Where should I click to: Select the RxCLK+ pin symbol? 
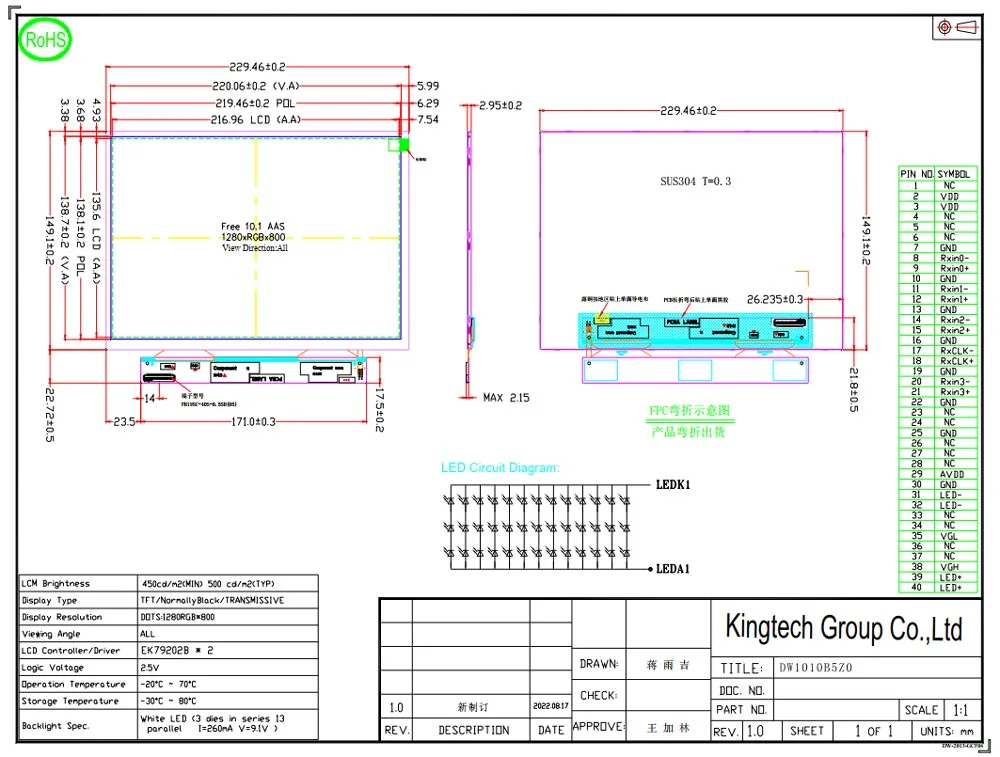[957, 361]
